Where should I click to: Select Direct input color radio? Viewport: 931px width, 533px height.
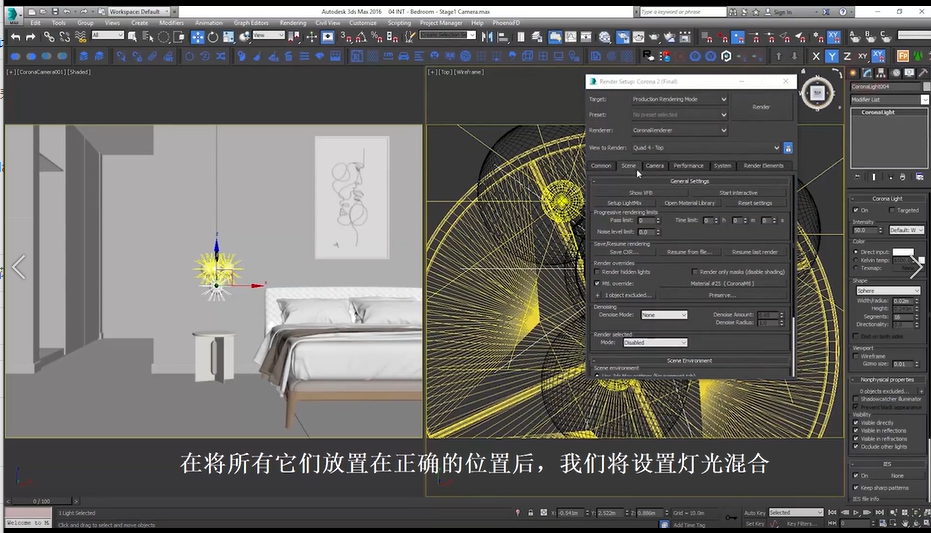click(x=856, y=252)
